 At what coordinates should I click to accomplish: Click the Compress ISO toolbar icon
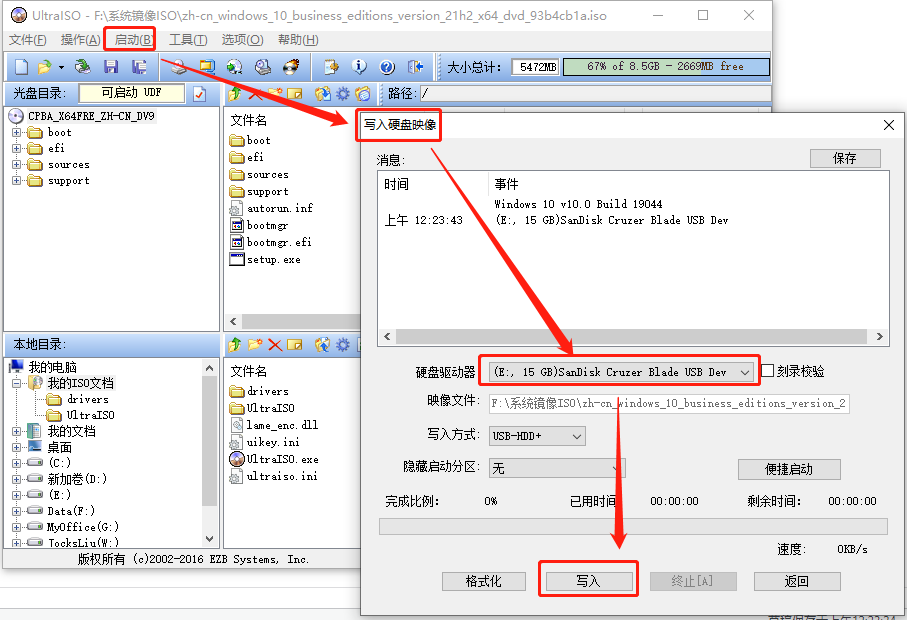coord(207,67)
